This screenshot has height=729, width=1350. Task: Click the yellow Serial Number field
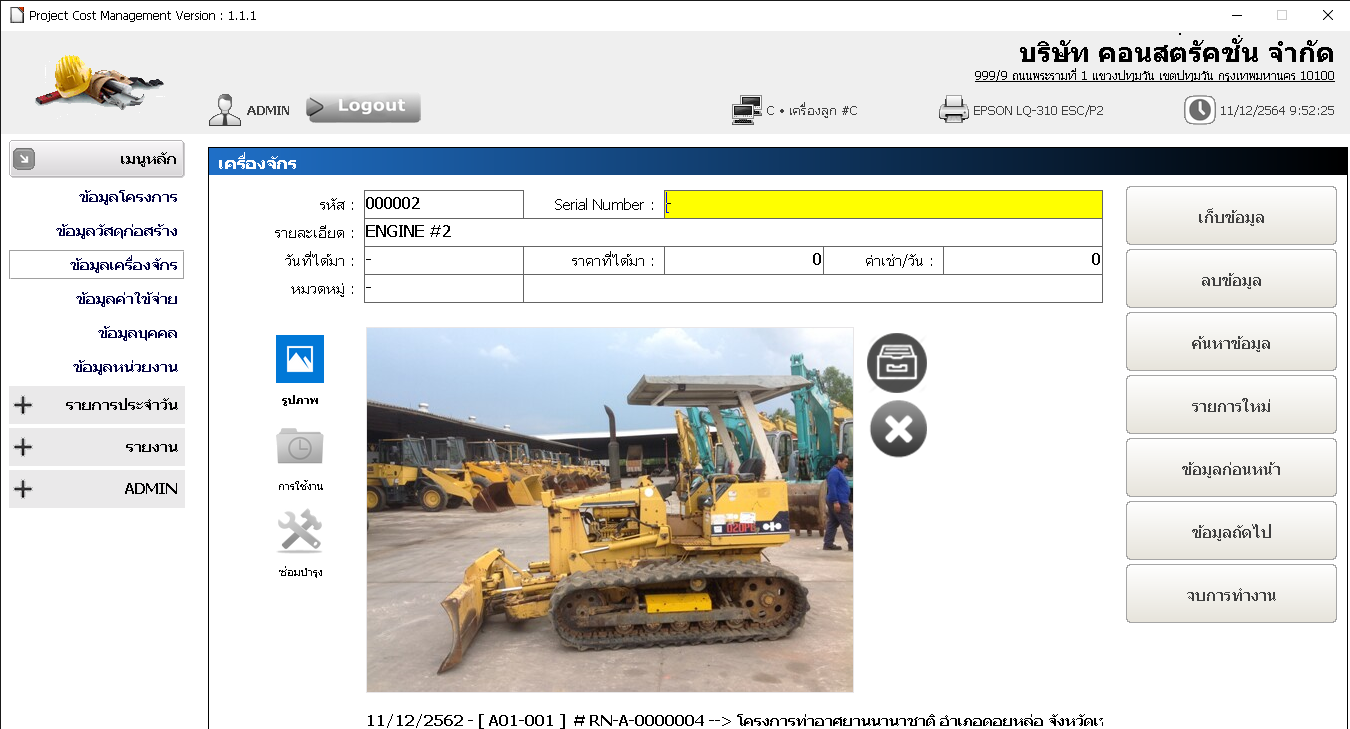883,204
